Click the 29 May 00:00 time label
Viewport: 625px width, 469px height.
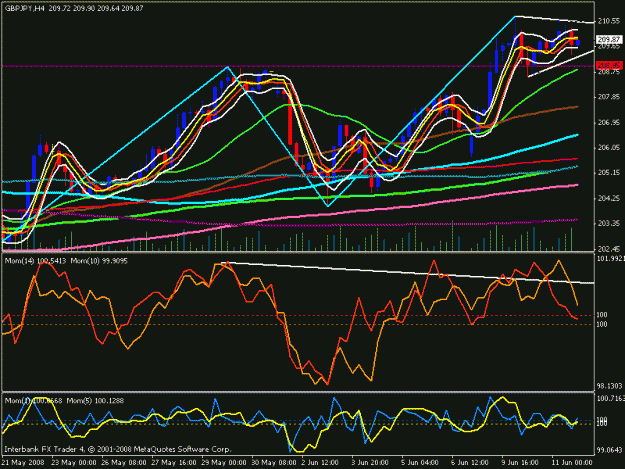pos(224,463)
